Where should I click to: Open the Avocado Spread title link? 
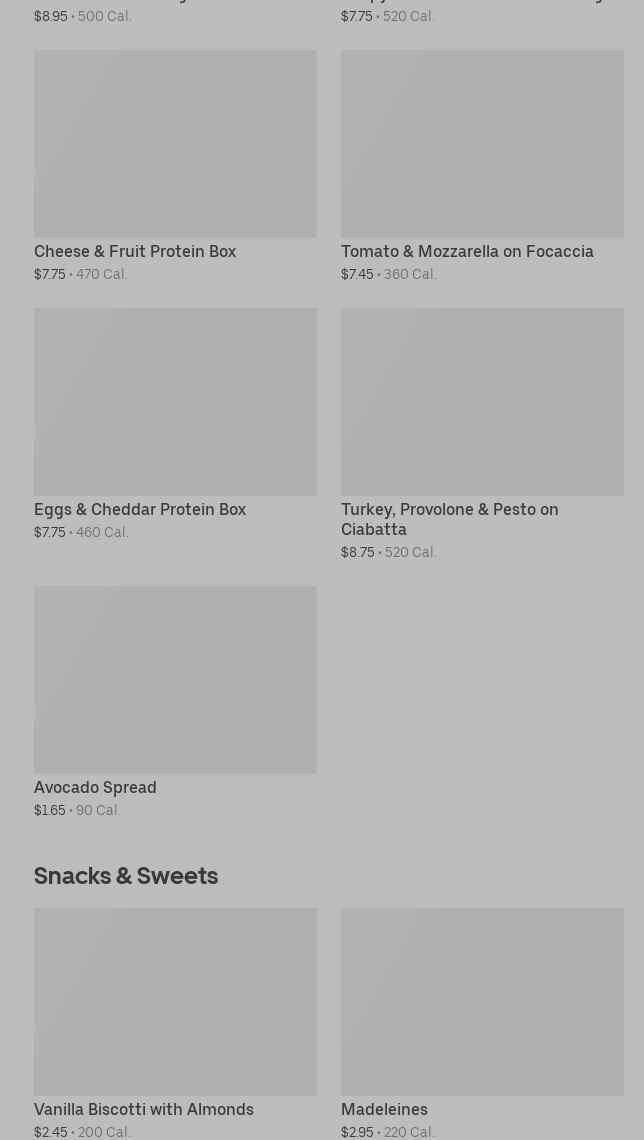(x=95, y=788)
